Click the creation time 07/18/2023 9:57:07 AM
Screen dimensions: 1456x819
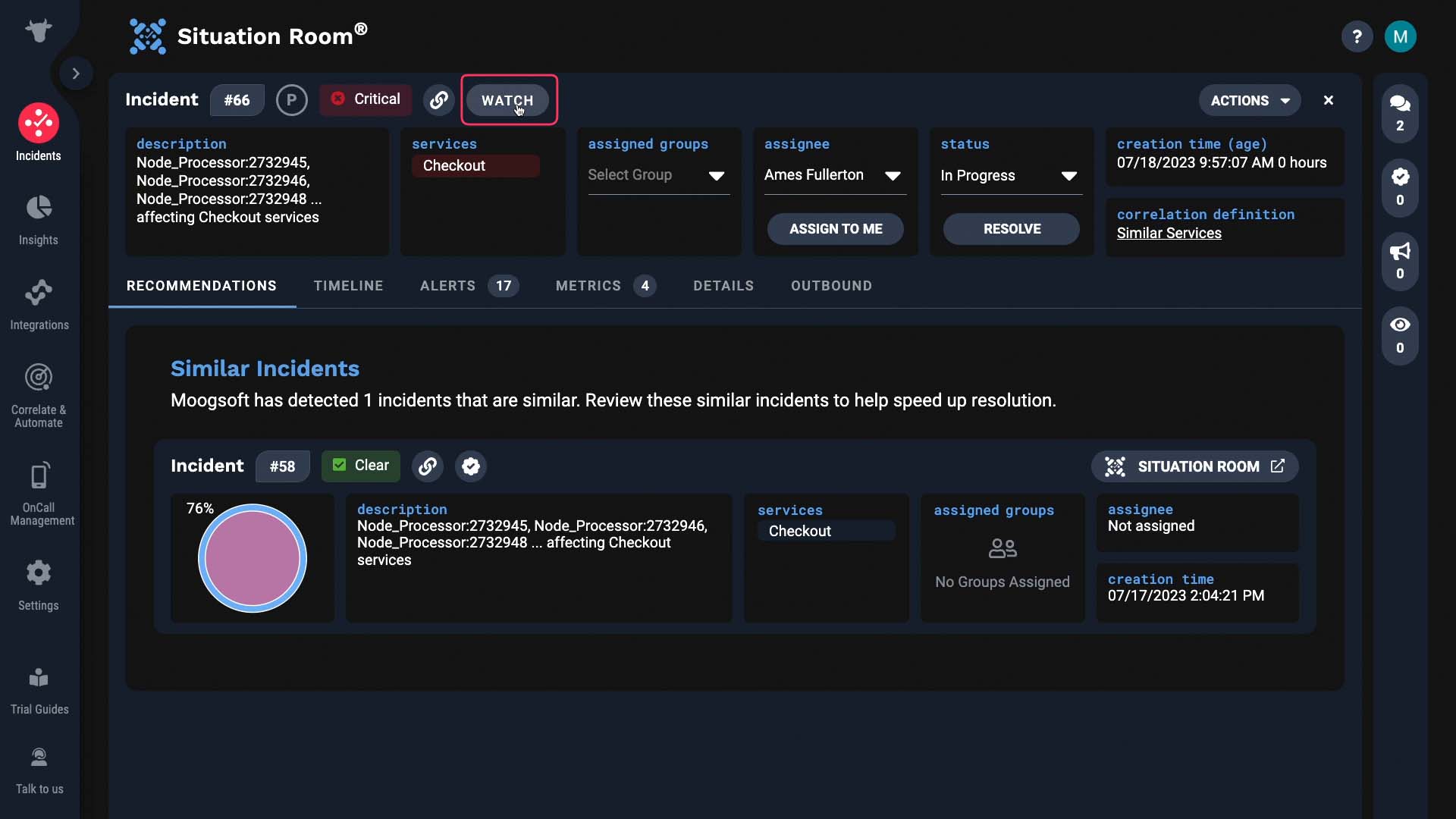click(x=1195, y=163)
